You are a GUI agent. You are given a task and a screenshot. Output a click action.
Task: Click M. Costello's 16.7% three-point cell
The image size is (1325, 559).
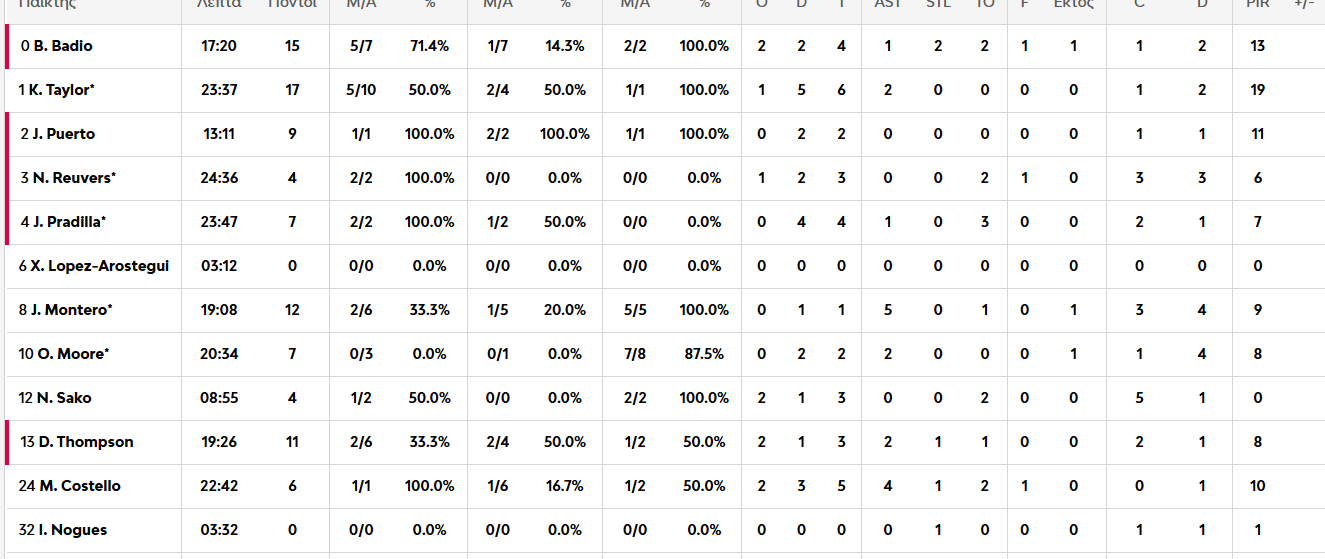click(565, 486)
